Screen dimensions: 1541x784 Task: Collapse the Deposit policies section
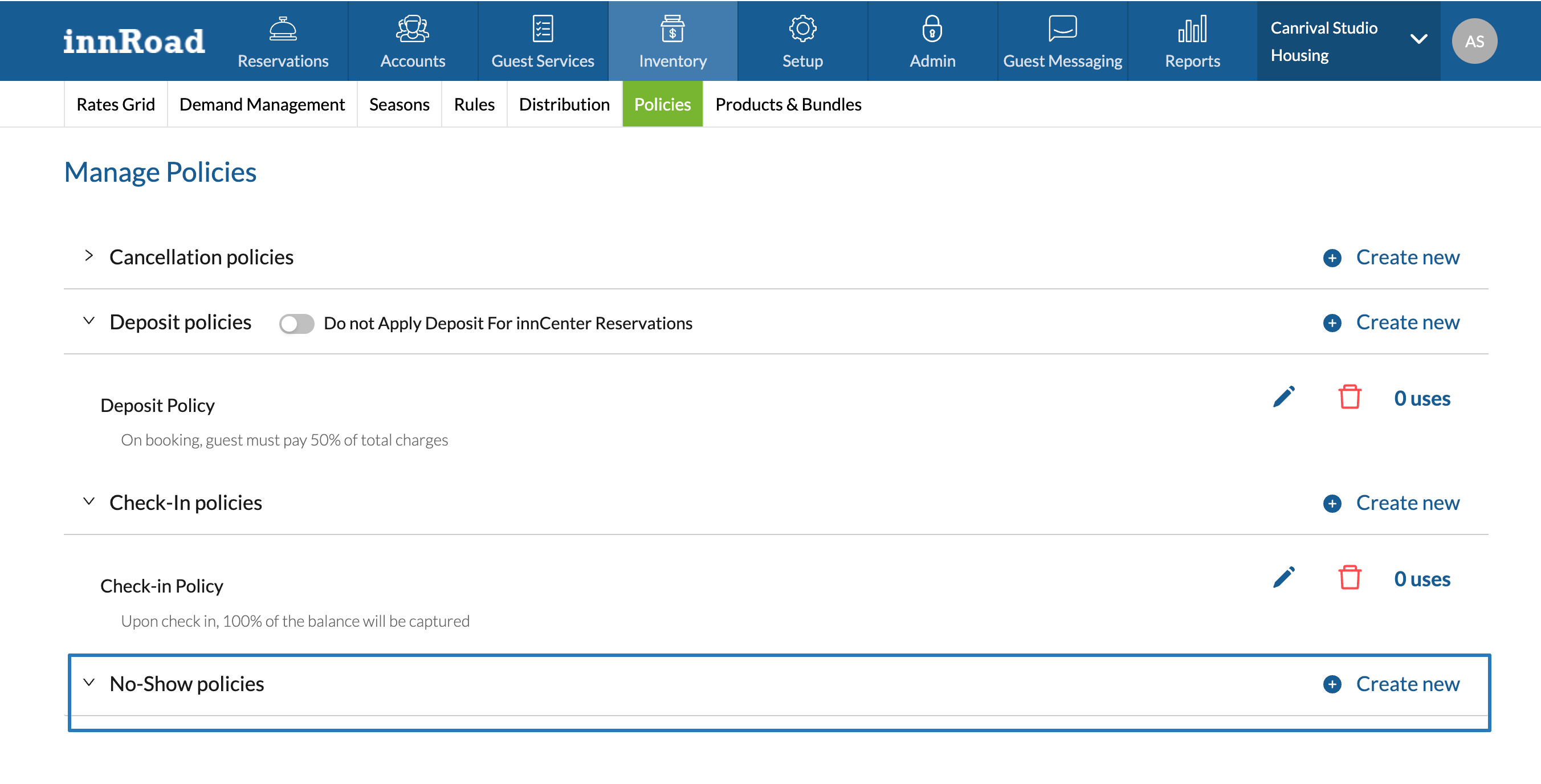[x=89, y=321]
